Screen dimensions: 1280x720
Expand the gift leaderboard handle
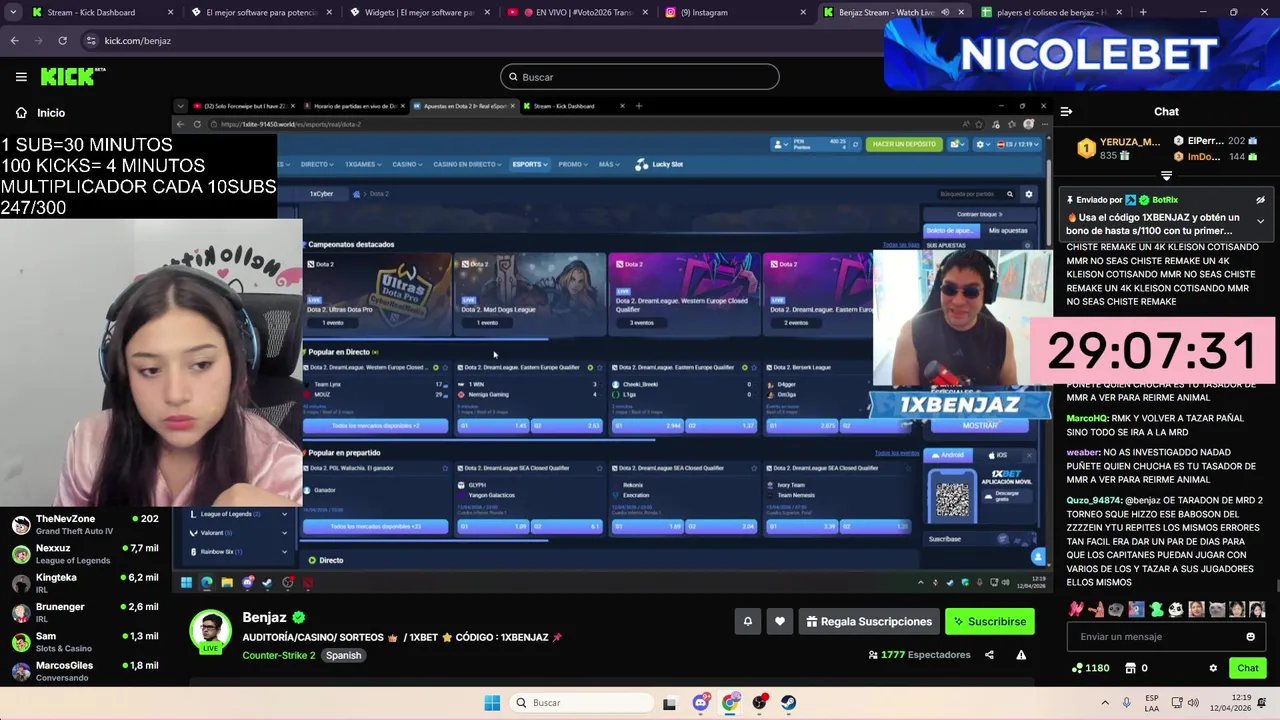[1166, 176]
